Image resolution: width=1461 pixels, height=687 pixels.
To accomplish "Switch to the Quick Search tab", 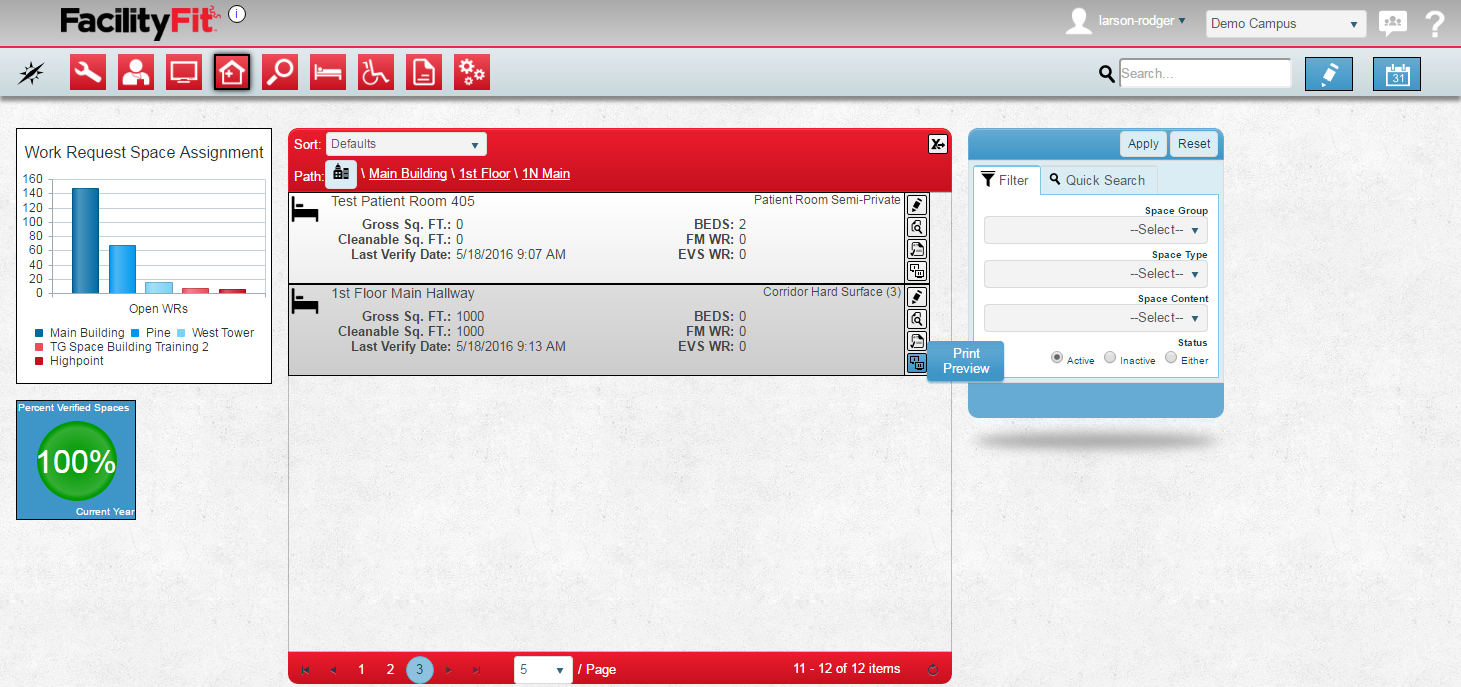I will (x=1098, y=180).
